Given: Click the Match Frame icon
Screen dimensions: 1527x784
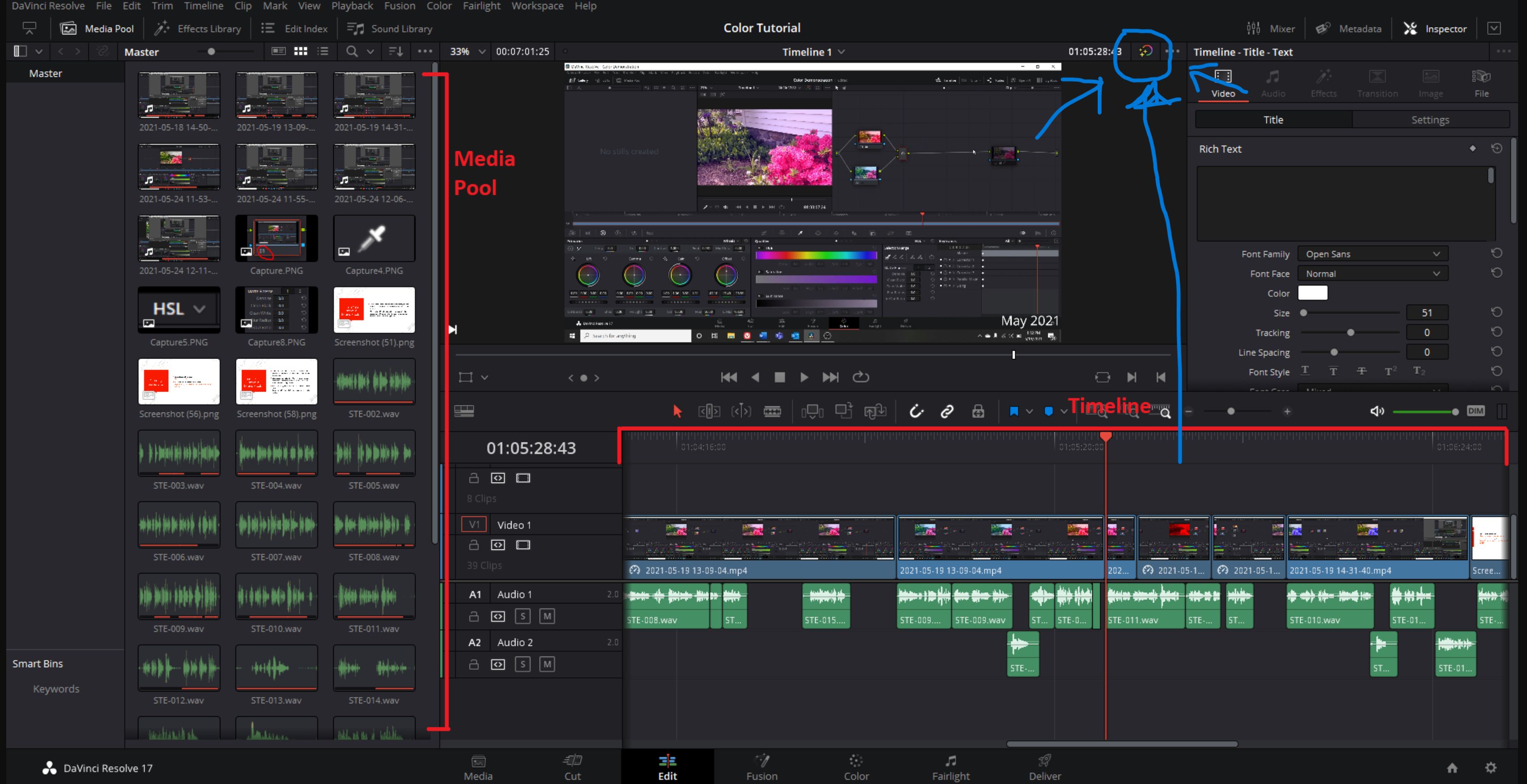Looking at the screenshot, I should pos(1103,377).
